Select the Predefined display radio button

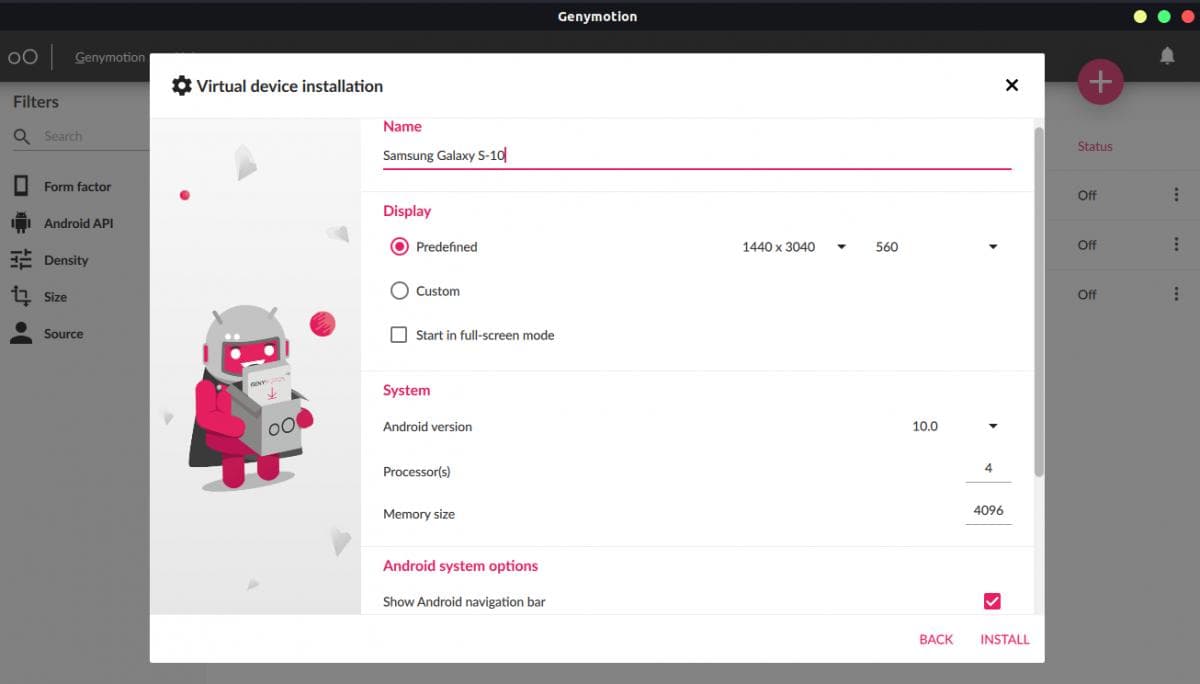pyautogui.click(x=400, y=247)
